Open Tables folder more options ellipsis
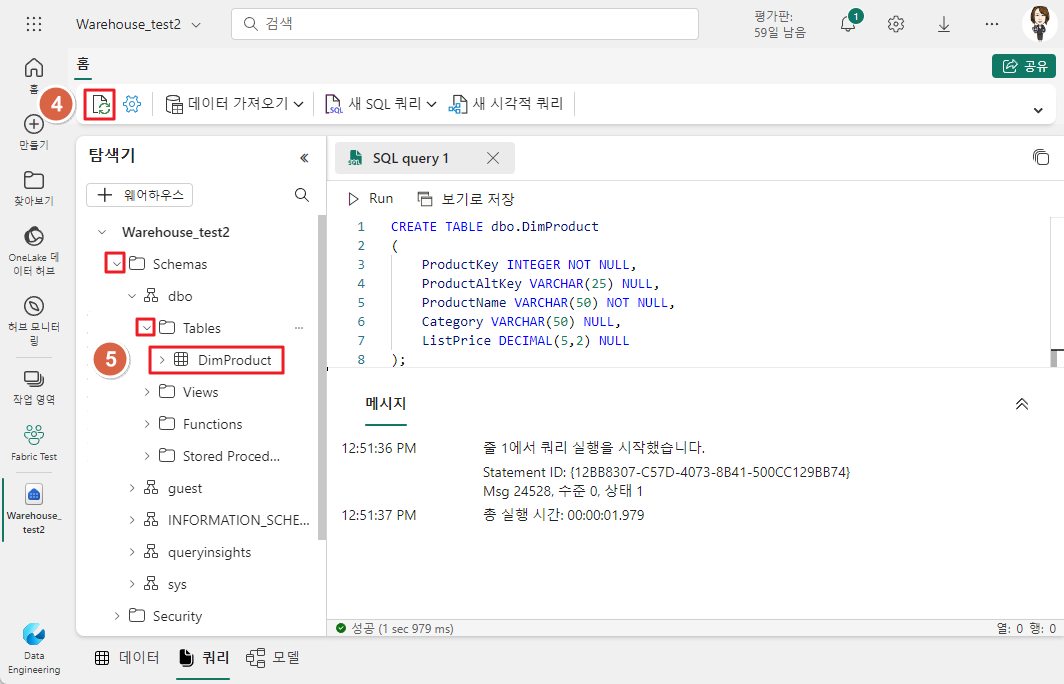The width and height of the screenshot is (1064, 684). (299, 328)
